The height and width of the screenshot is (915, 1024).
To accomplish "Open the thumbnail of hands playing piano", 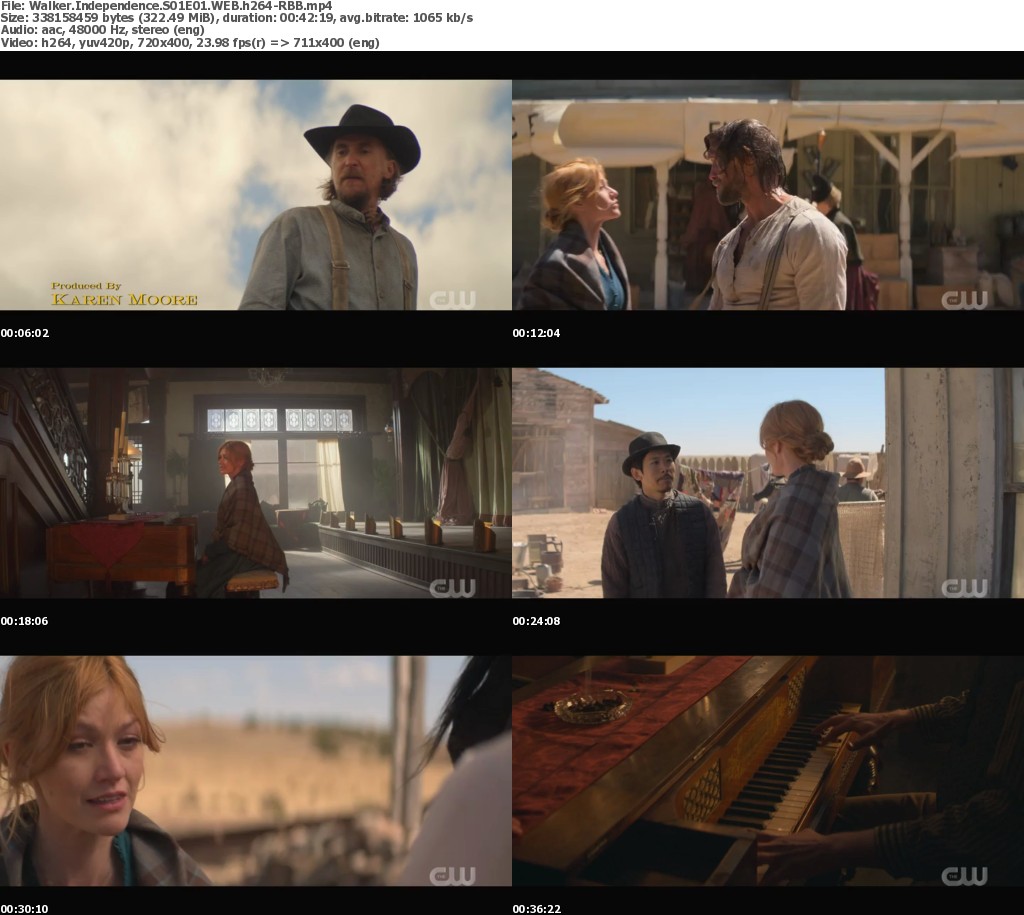I will click(x=768, y=771).
